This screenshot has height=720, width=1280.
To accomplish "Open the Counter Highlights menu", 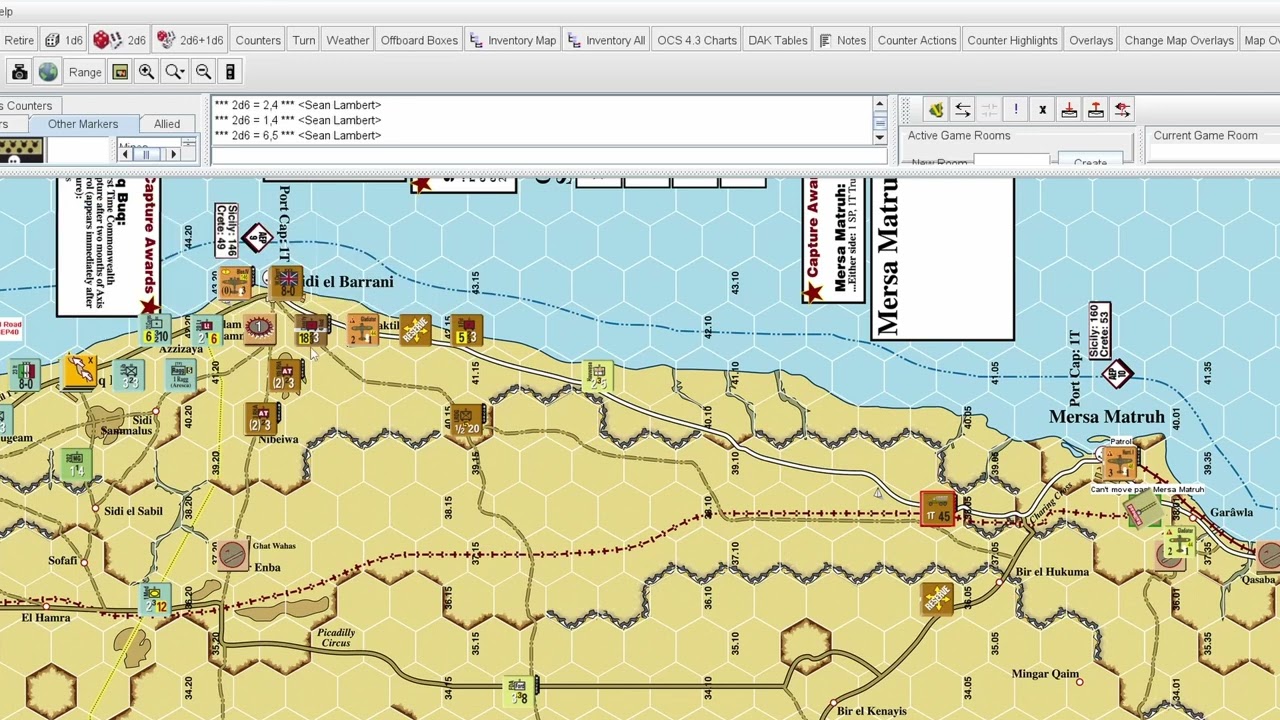I will [x=1012, y=40].
